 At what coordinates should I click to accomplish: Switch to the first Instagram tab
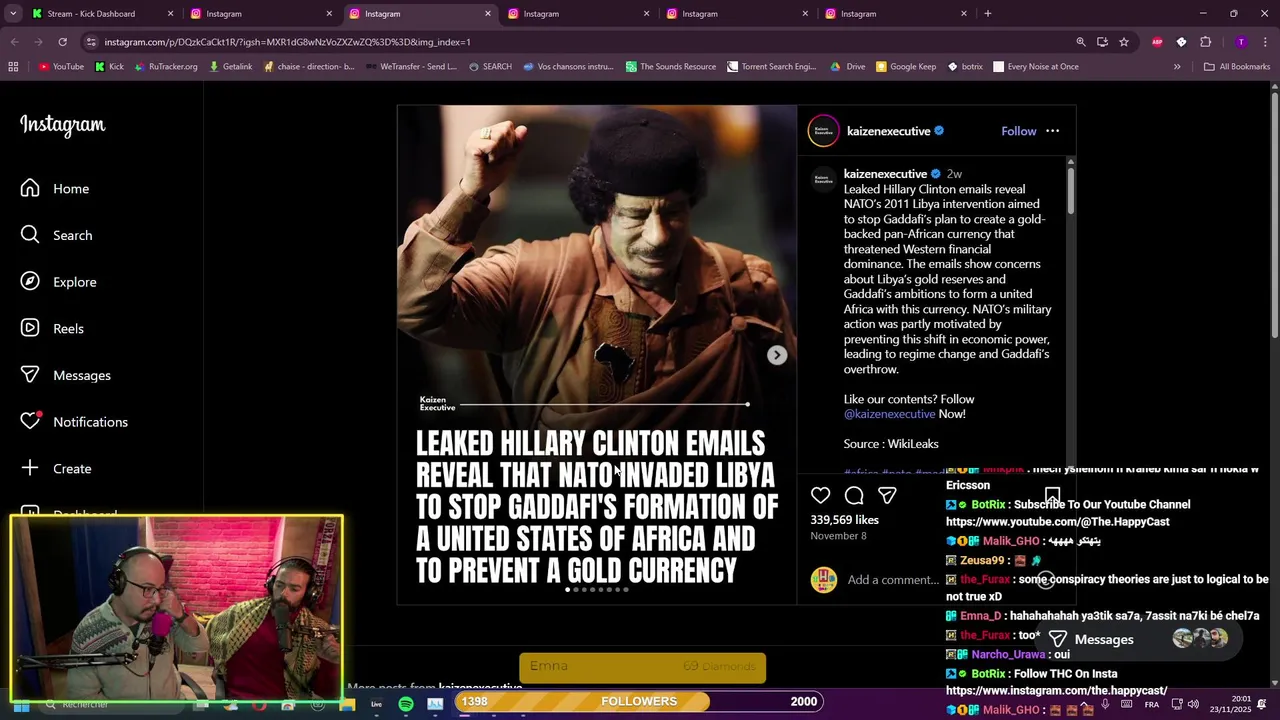coord(261,14)
